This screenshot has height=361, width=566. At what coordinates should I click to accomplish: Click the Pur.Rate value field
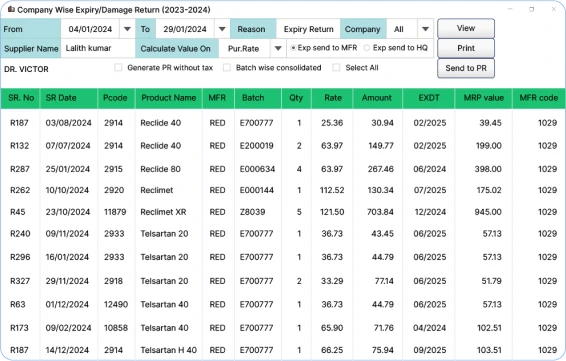pyautogui.click(x=244, y=48)
